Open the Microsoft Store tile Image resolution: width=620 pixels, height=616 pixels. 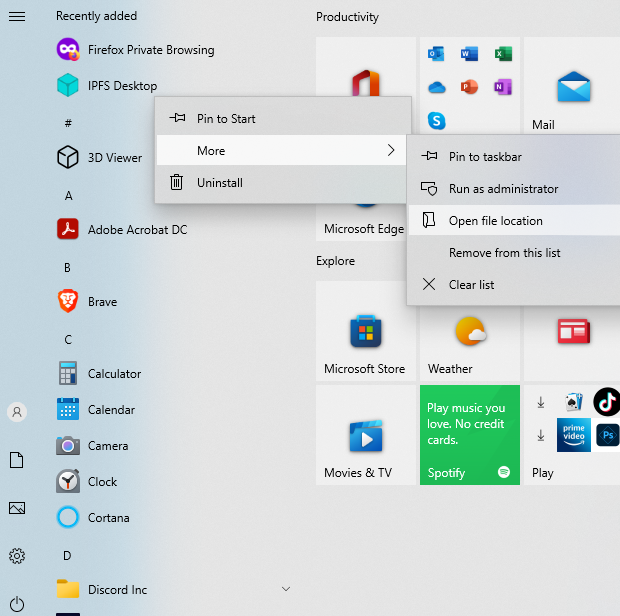[x=366, y=331]
